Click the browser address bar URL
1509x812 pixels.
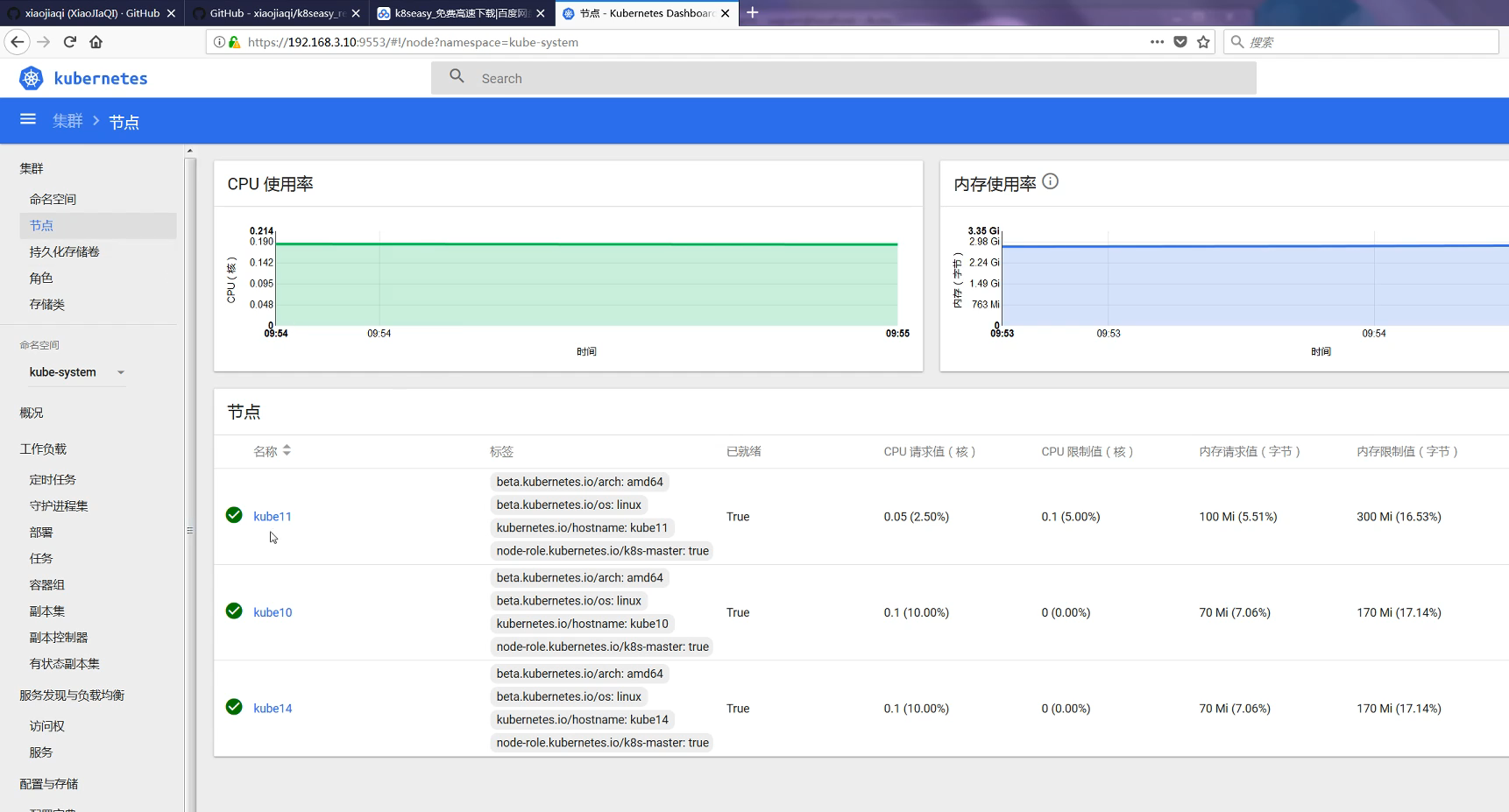coord(413,42)
